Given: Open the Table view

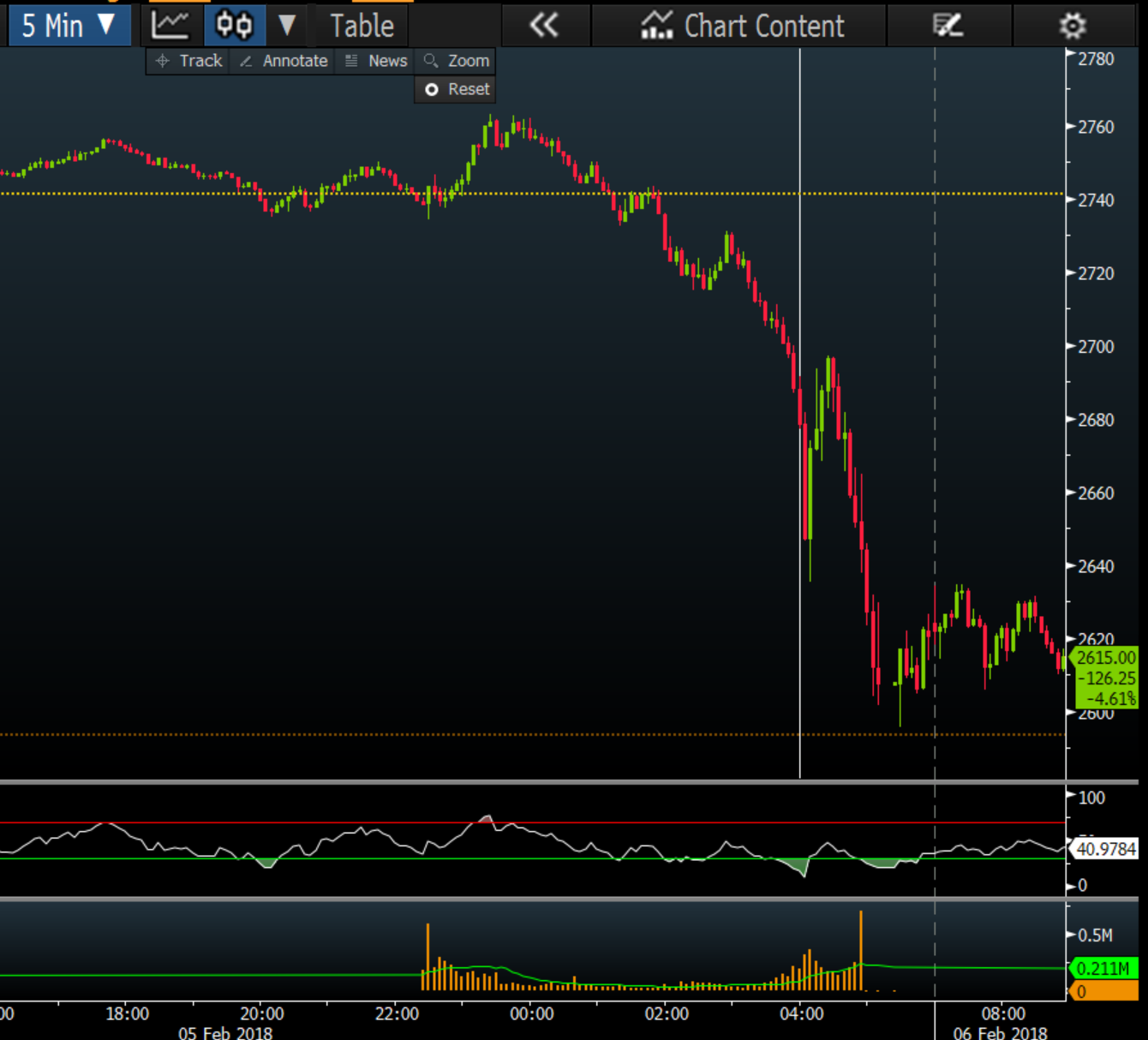Looking at the screenshot, I should (362, 26).
